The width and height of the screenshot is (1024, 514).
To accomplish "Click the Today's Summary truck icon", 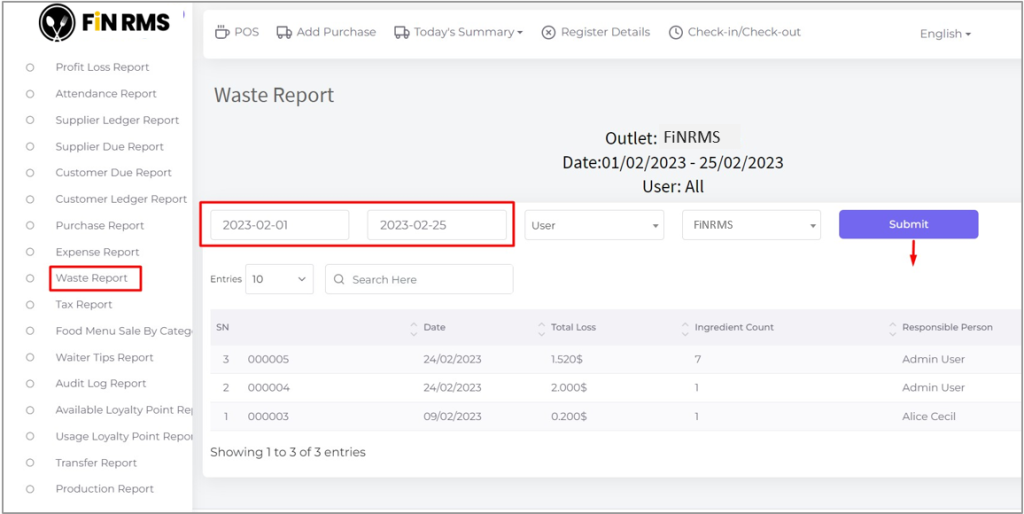I will pos(401,32).
